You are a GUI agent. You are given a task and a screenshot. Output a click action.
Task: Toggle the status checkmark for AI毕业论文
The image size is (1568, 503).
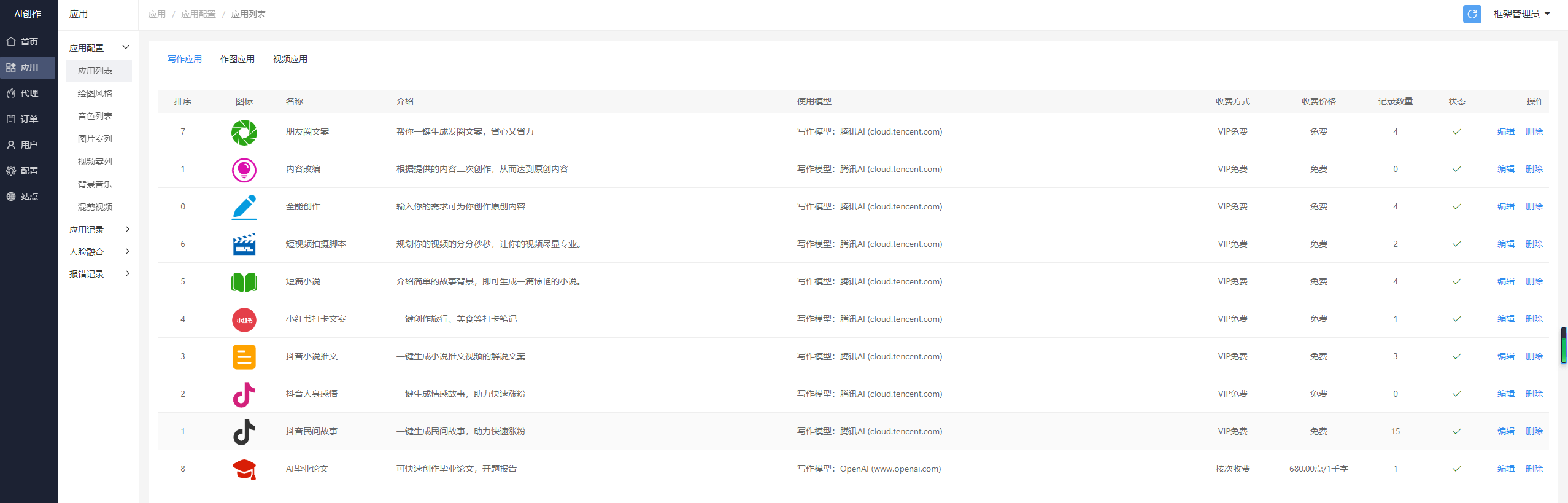(1456, 469)
